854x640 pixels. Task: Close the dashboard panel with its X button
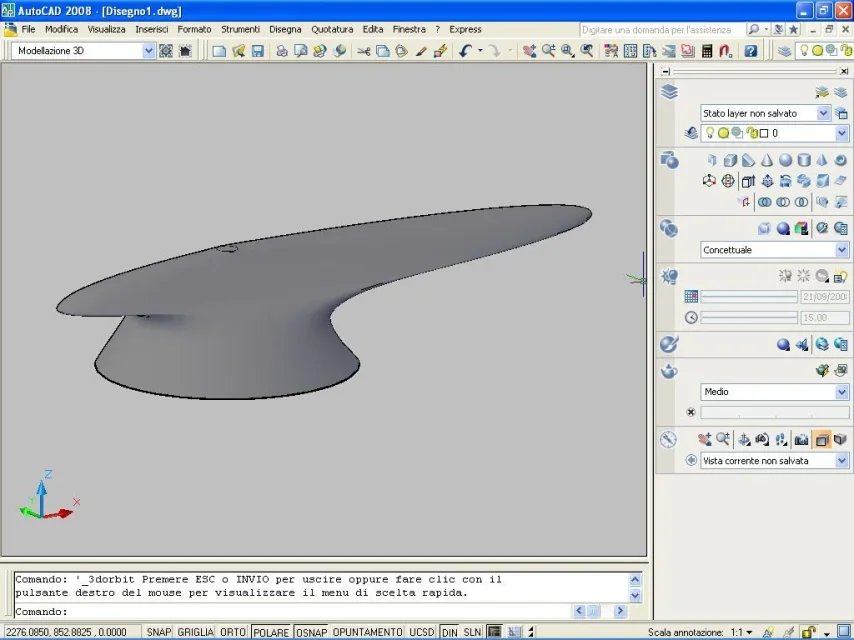pyautogui.click(x=844, y=71)
